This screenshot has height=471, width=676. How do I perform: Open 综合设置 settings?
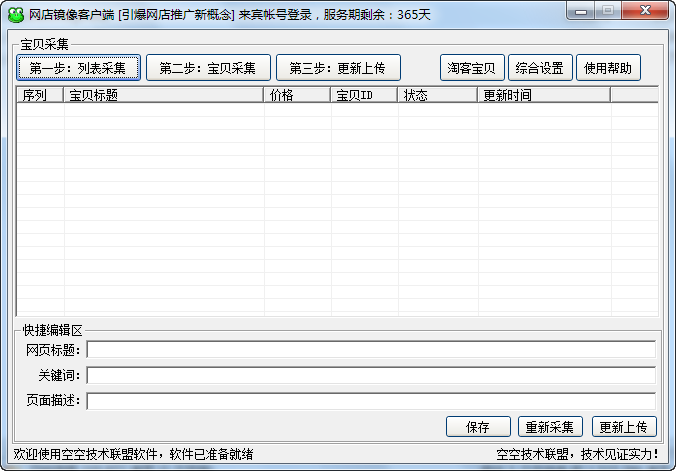coord(540,68)
